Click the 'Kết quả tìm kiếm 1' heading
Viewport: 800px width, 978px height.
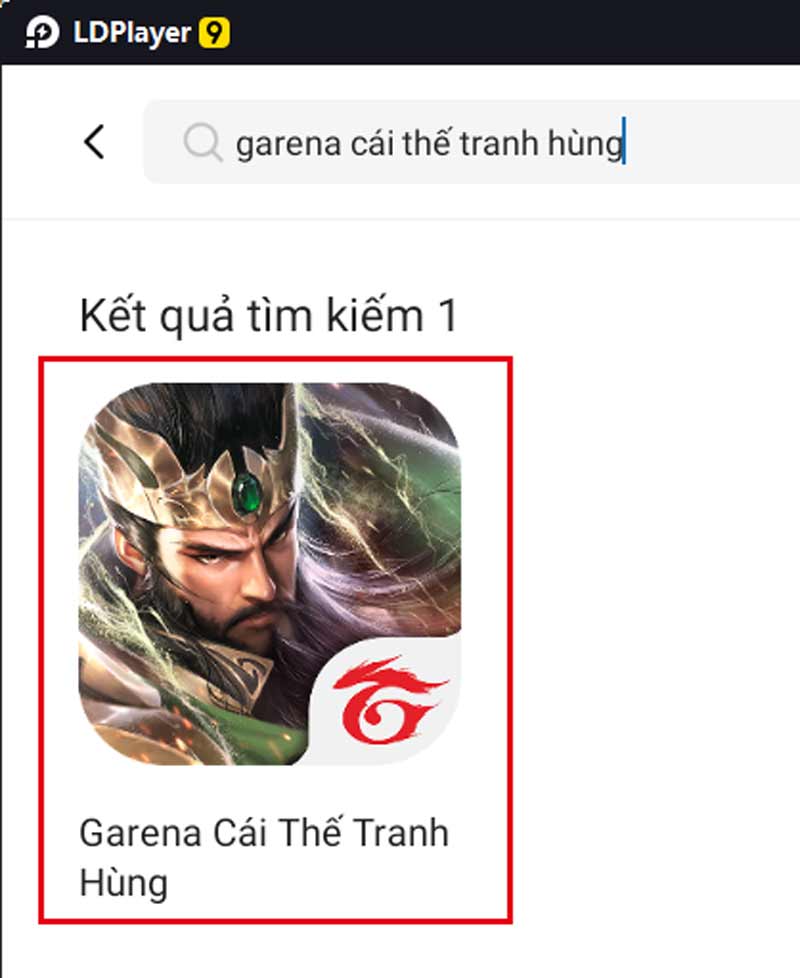[269, 315]
